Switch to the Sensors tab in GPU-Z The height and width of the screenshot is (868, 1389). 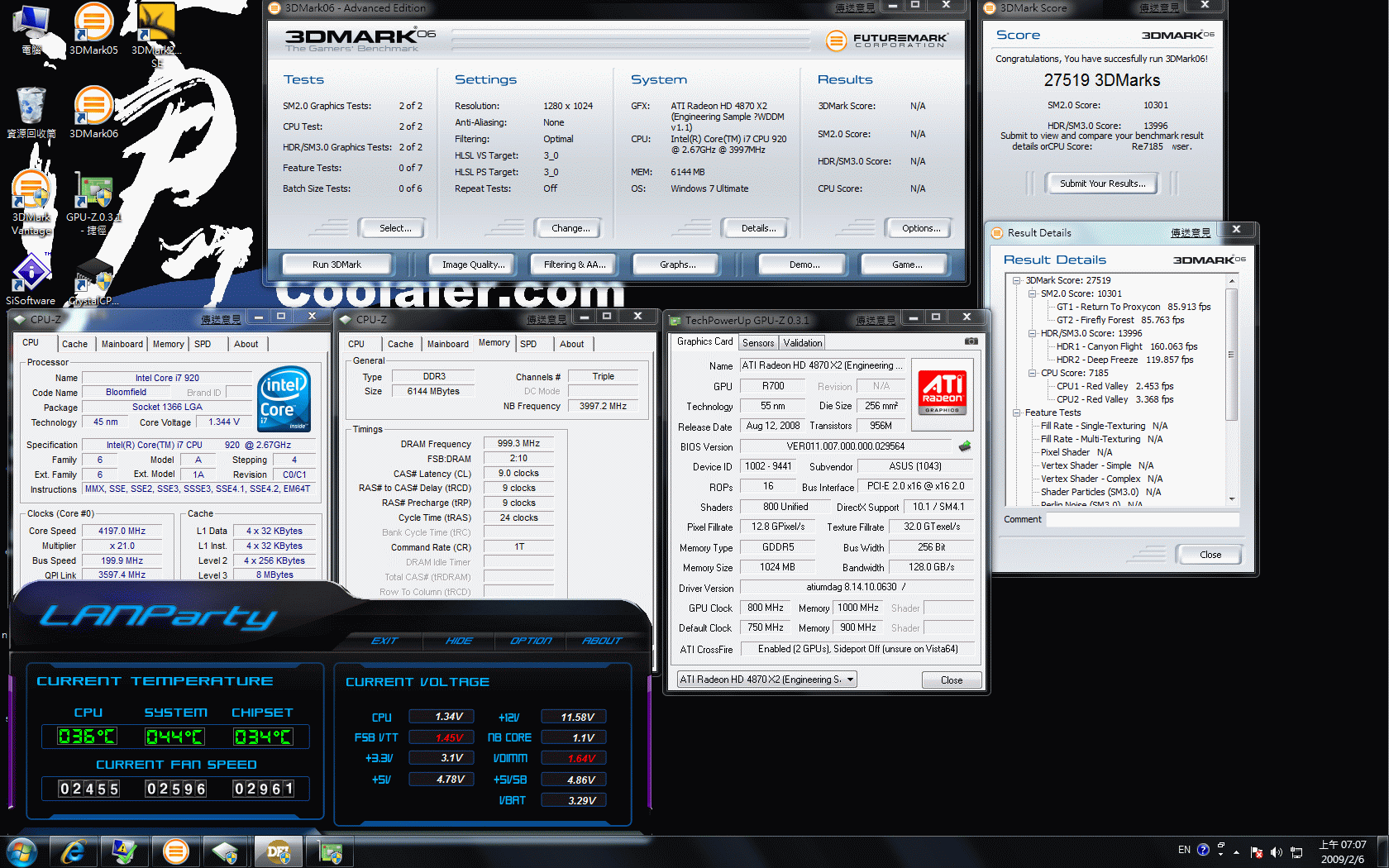click(758, 343)
